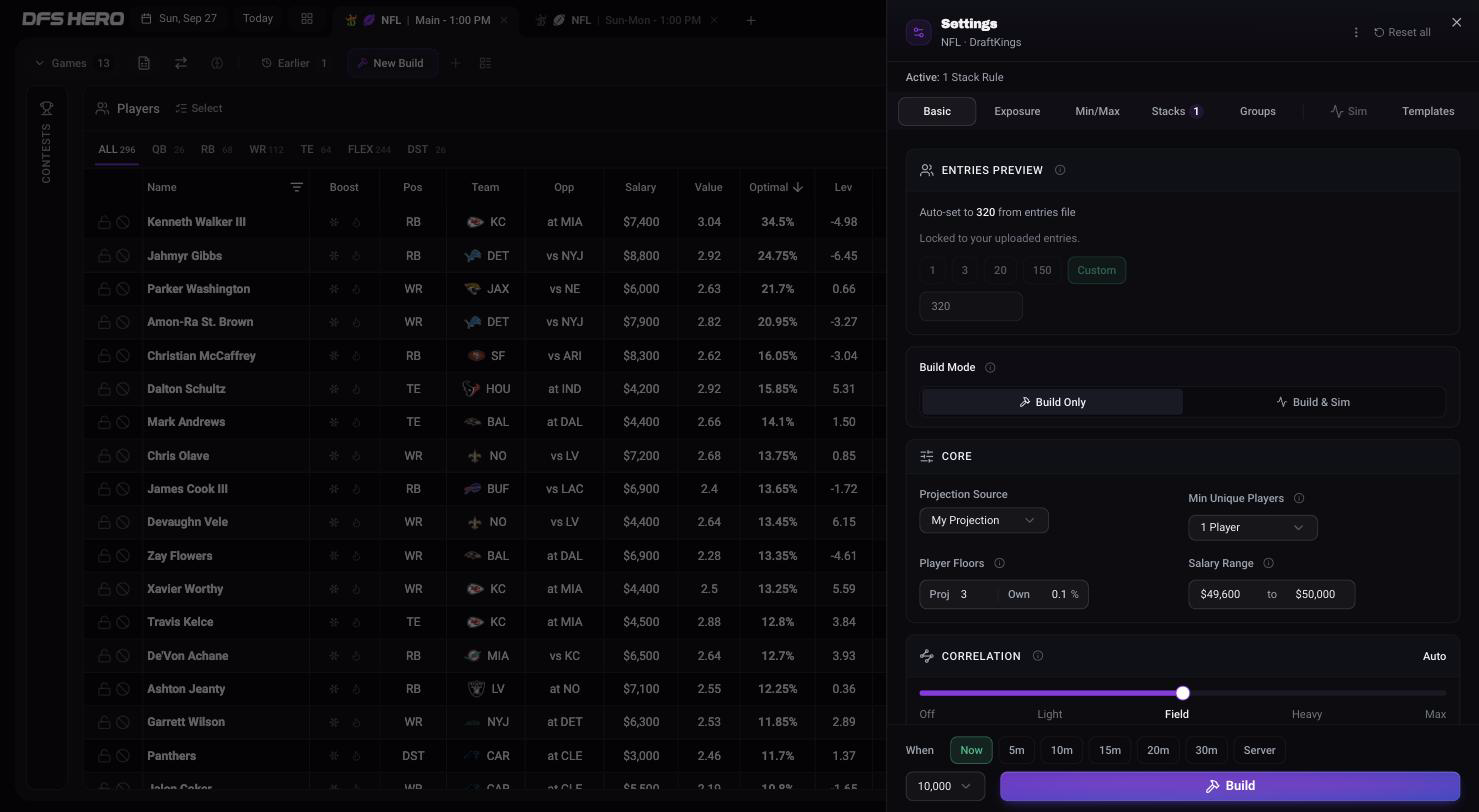Screen dimensions: 1479x812
Task: Click the Settings sliders icon in panel header
Action: (918, 32)
